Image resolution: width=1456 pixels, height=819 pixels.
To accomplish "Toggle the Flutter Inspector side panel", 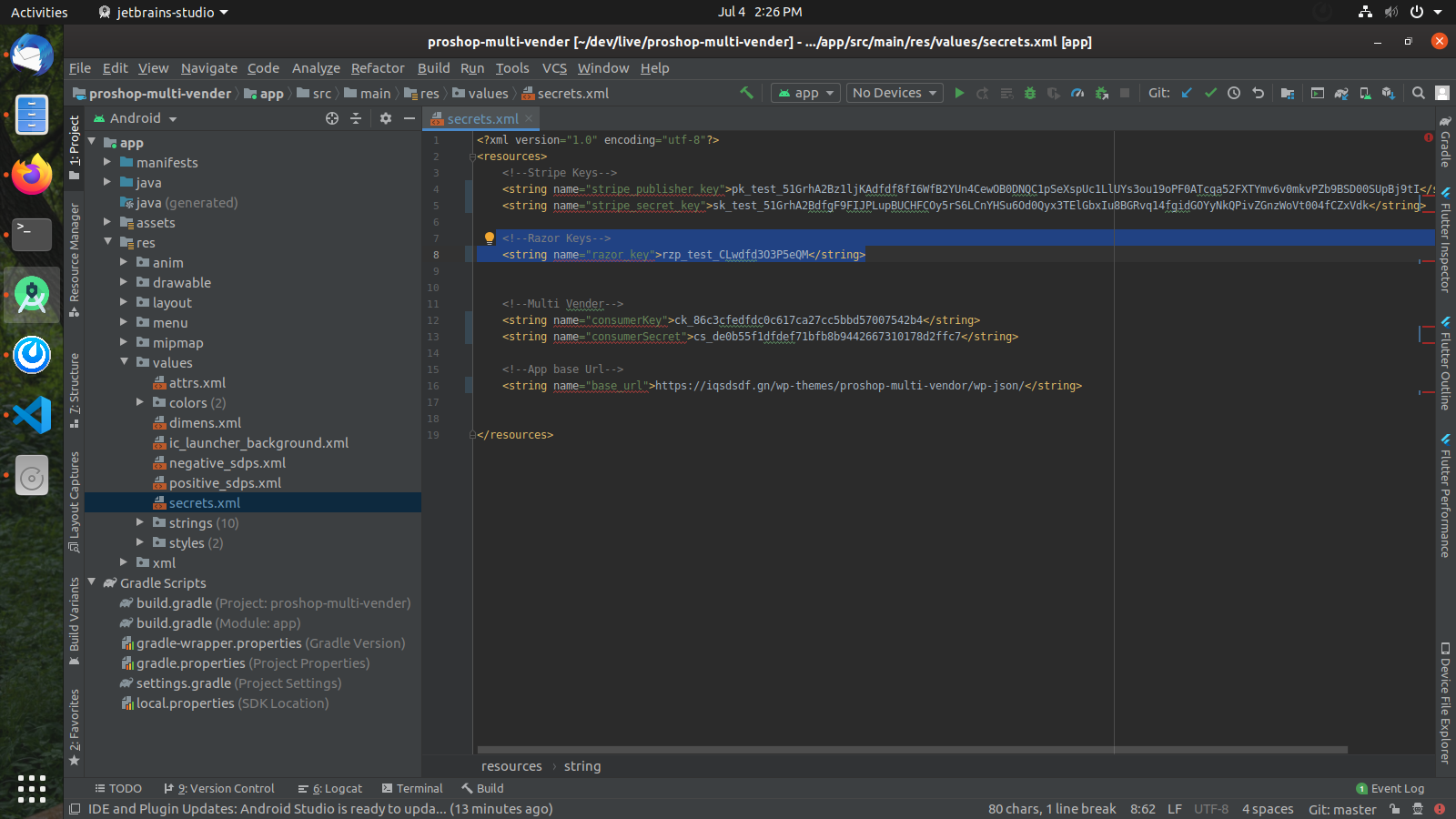I will [x=1445, y=240].
